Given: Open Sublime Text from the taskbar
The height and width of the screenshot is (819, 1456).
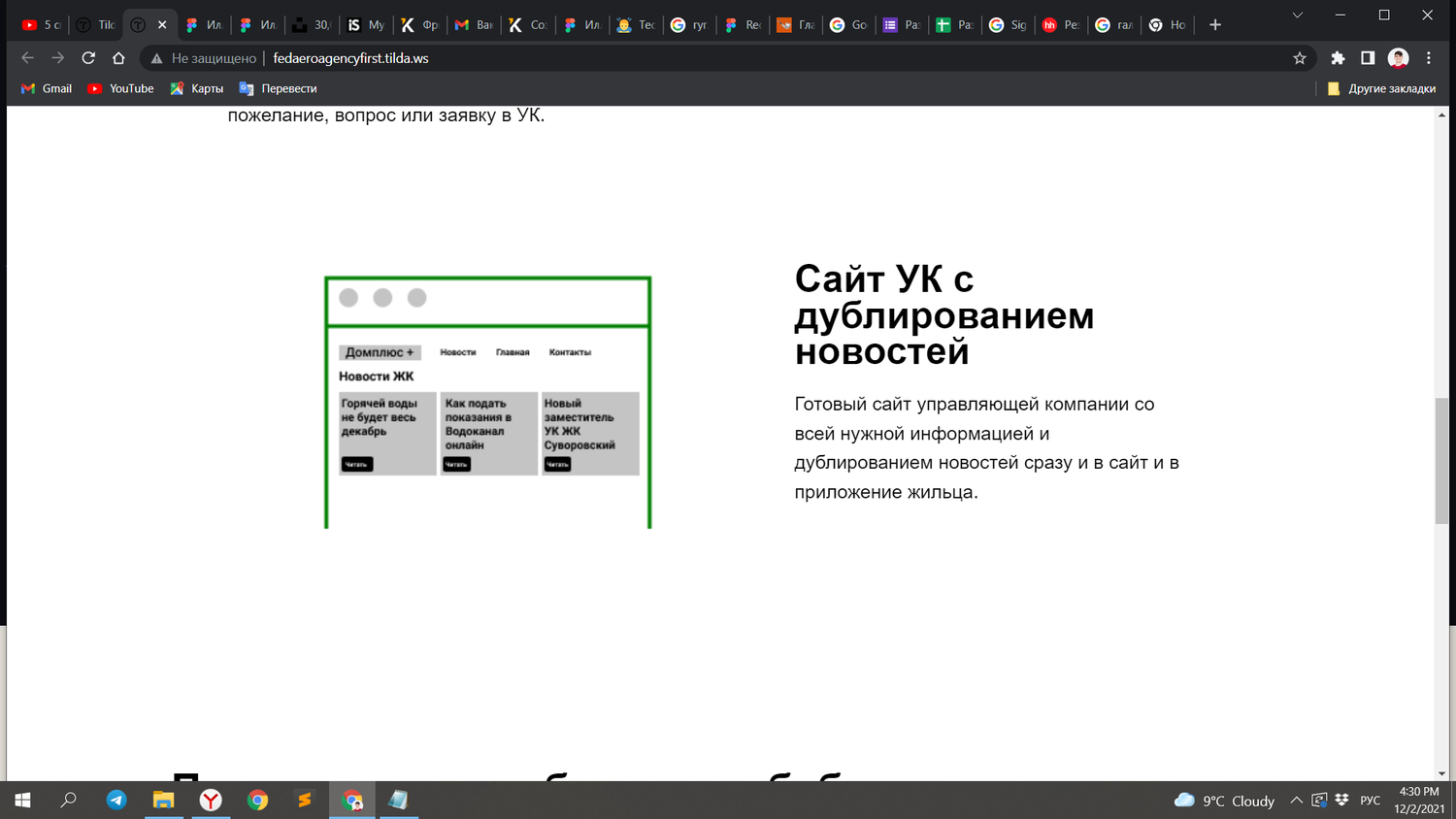Looking at the screenshot, I should (305, 800).
